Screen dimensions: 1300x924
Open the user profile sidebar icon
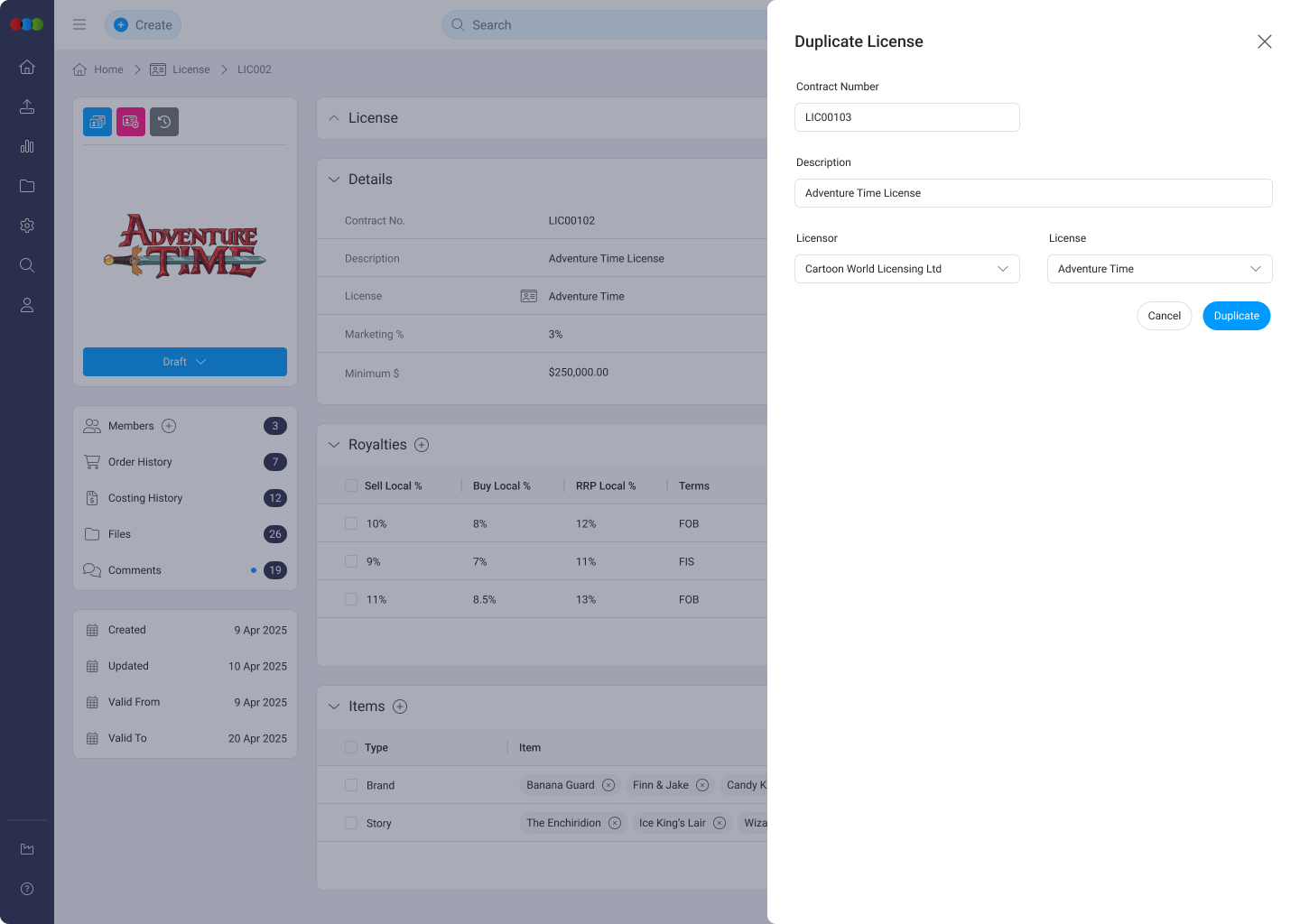click(27, 305)
